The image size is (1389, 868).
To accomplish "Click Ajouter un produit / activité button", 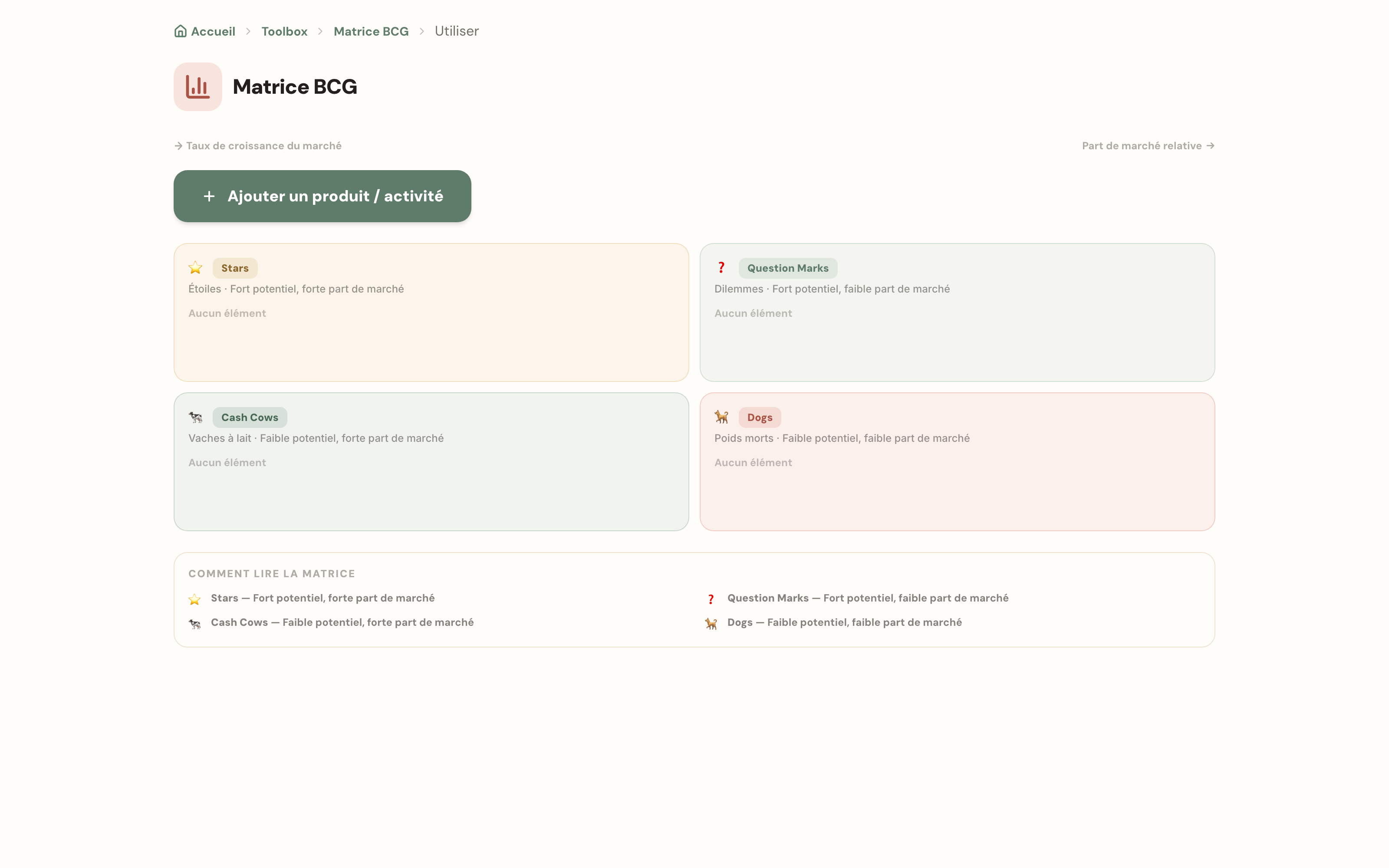I will [x=322, y=196].
